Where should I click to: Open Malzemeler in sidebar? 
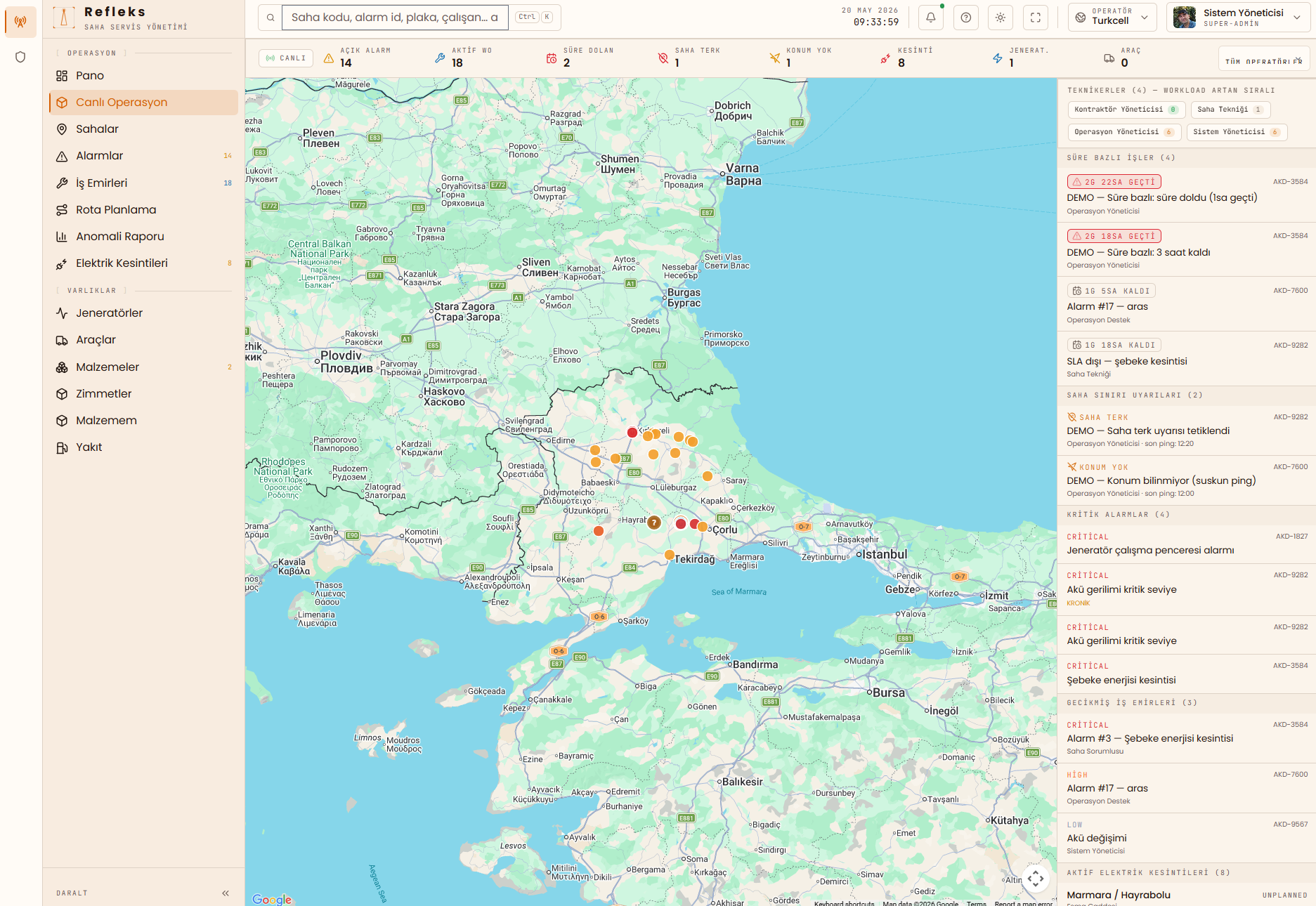click(144, 367)
